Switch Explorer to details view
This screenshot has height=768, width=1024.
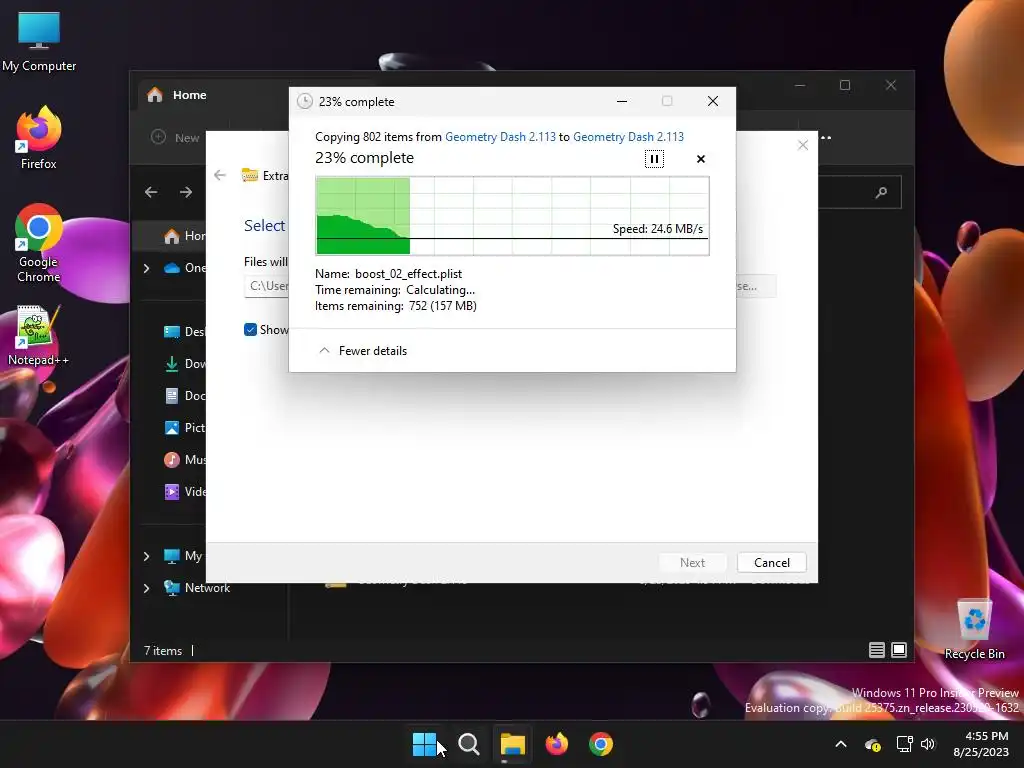click(876, 650)
